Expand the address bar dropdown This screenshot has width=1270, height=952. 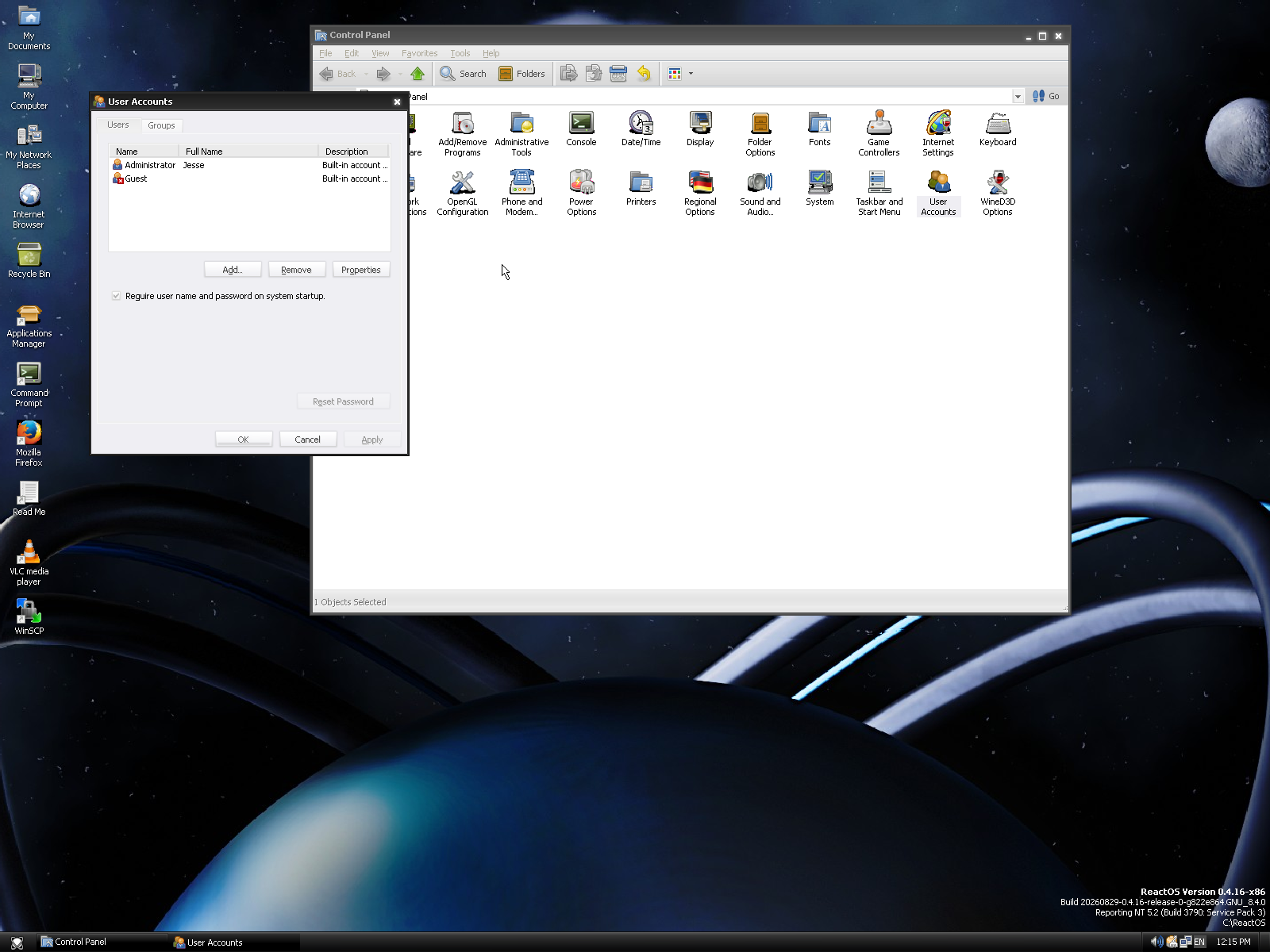pyautogui.click(x=1018, y=97)
